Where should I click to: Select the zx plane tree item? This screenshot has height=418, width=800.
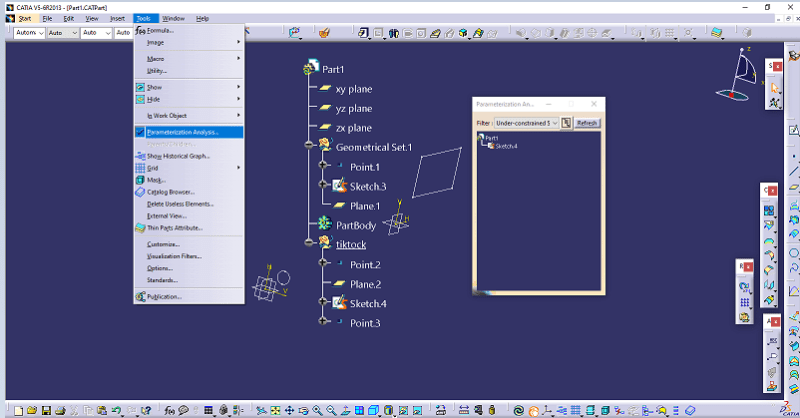click(x=354, y=128)
